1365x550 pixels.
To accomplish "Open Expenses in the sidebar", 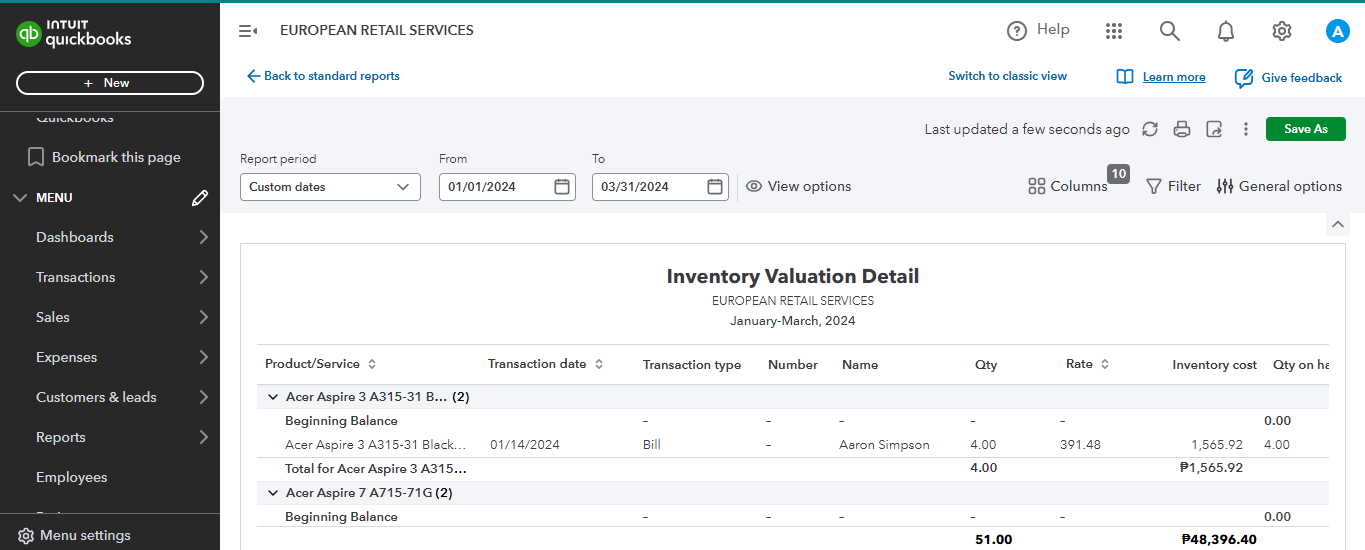I will pyautogui.click(x=67, y=357).
